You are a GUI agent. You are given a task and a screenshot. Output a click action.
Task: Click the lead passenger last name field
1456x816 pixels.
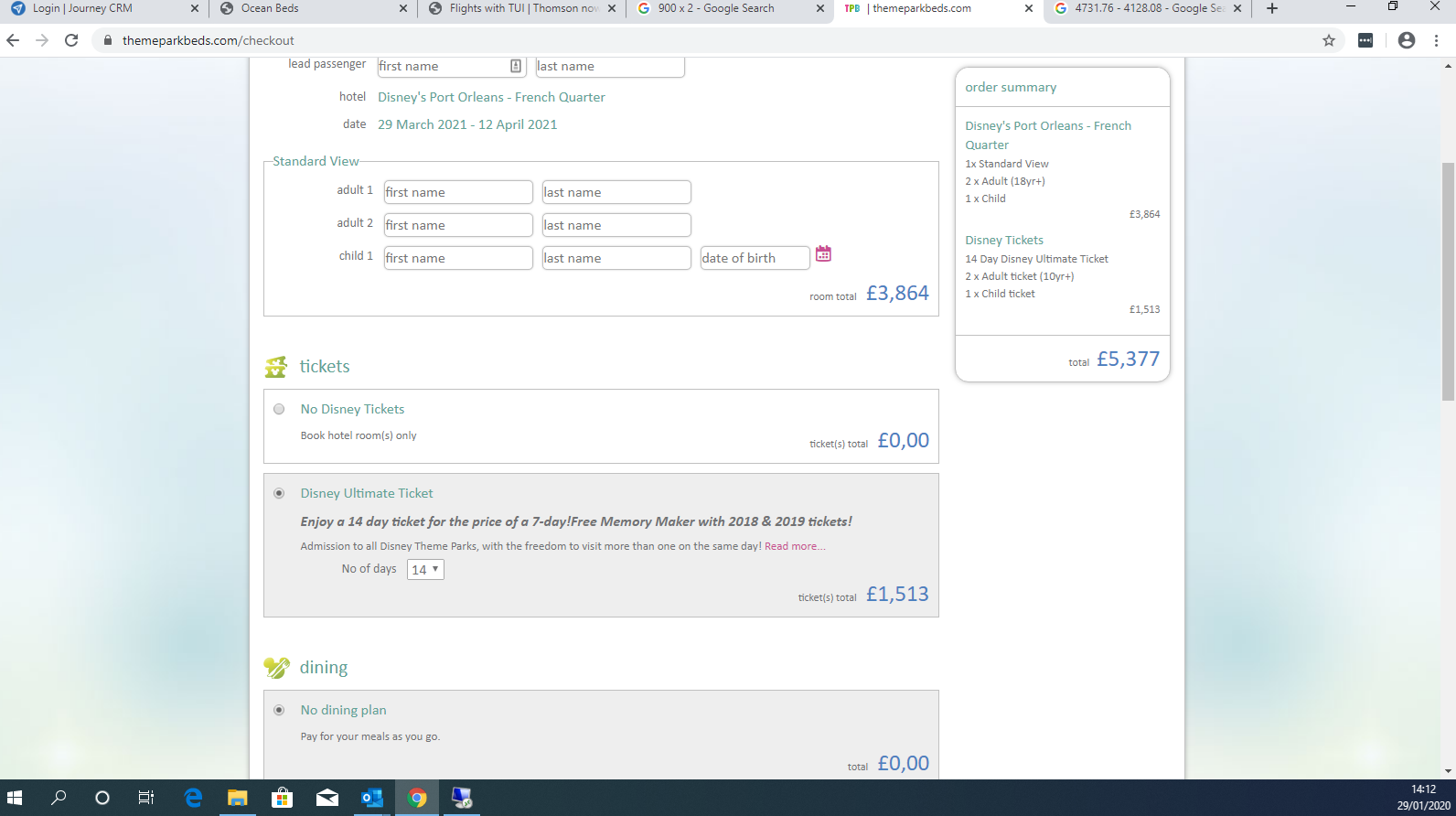point(610,66)
